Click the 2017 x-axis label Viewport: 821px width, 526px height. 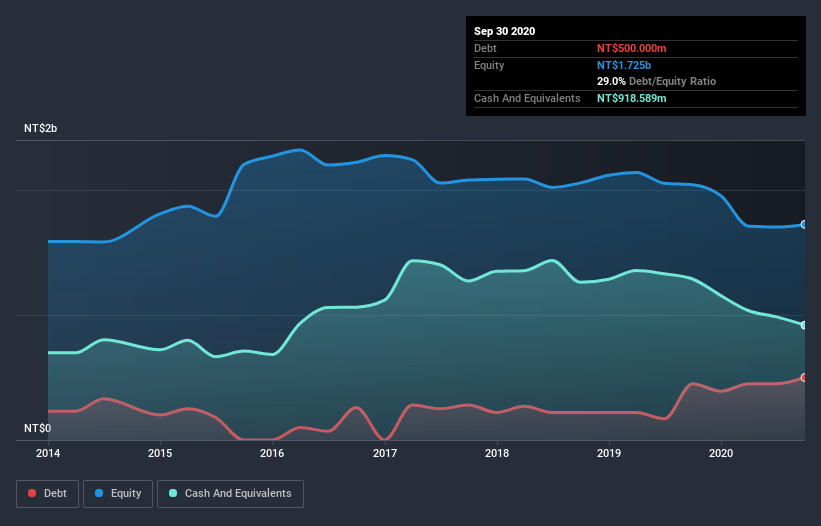(385, 453)
